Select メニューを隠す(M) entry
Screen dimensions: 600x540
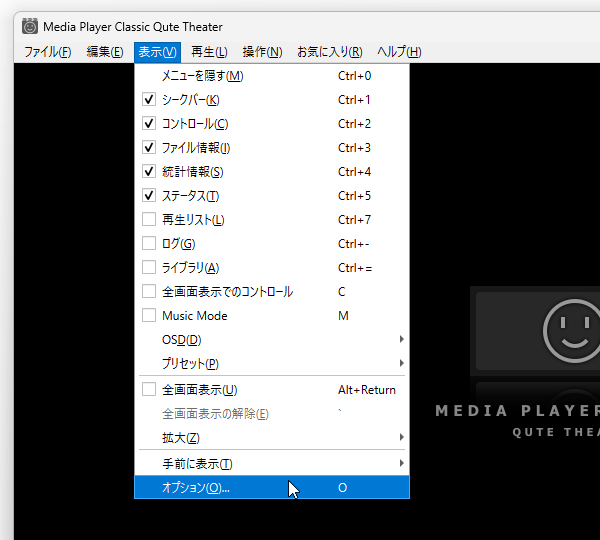[x=272, y=76]
